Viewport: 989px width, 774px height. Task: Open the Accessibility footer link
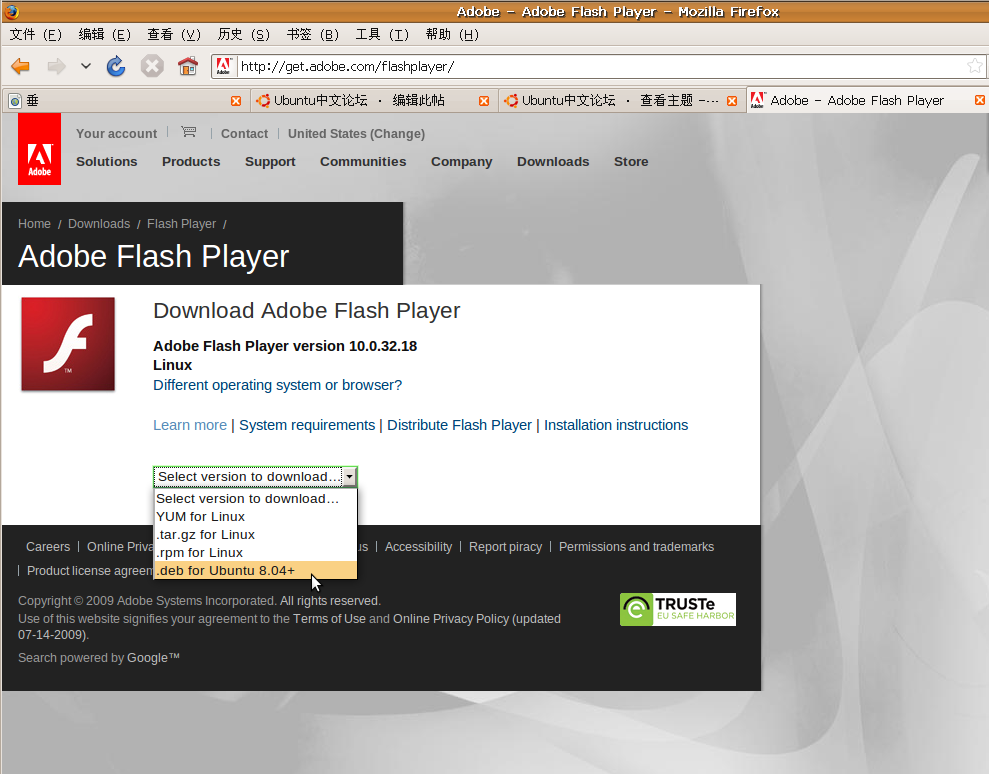coord(418,547)
